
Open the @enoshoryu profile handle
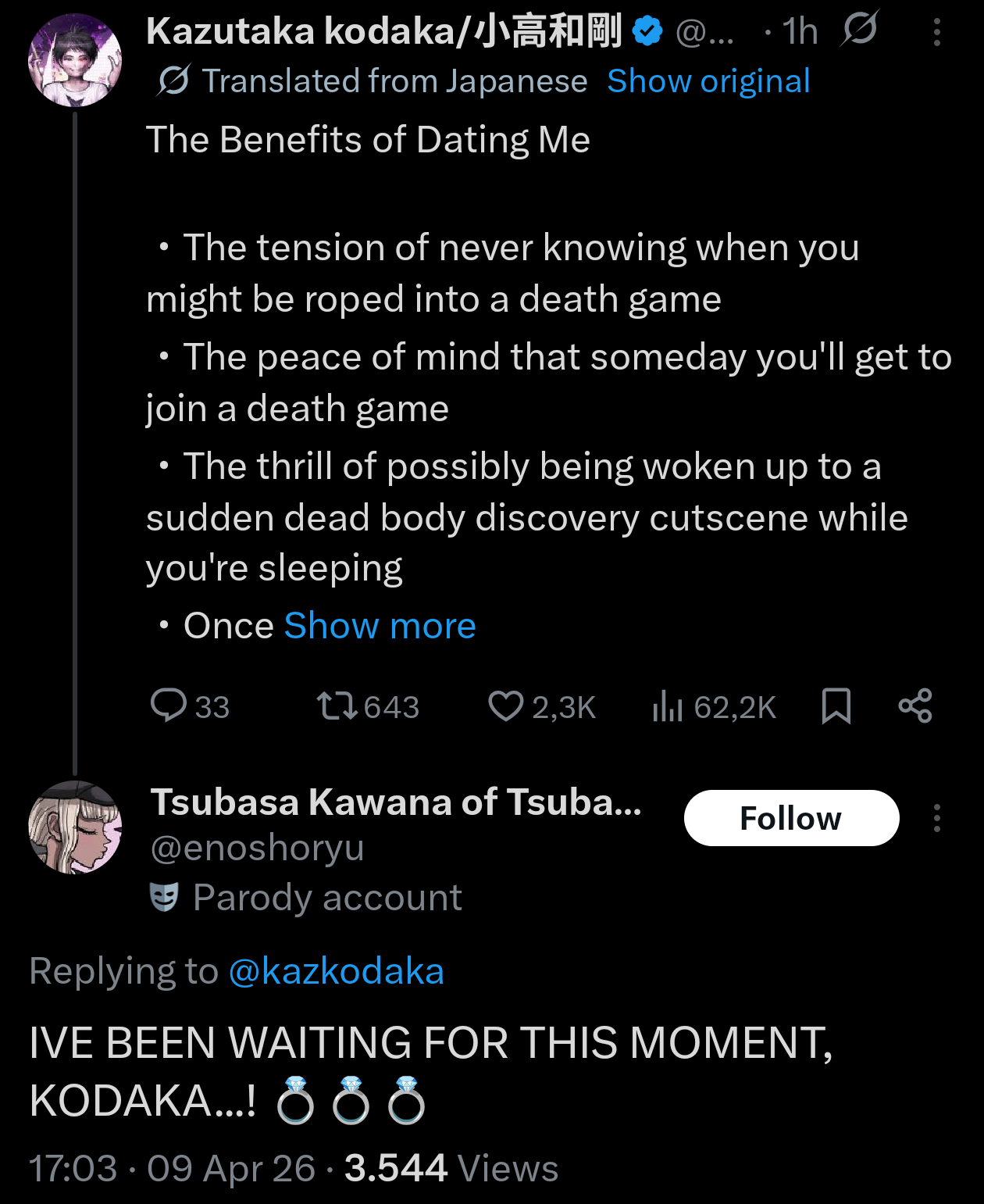(x=258, y=848)
